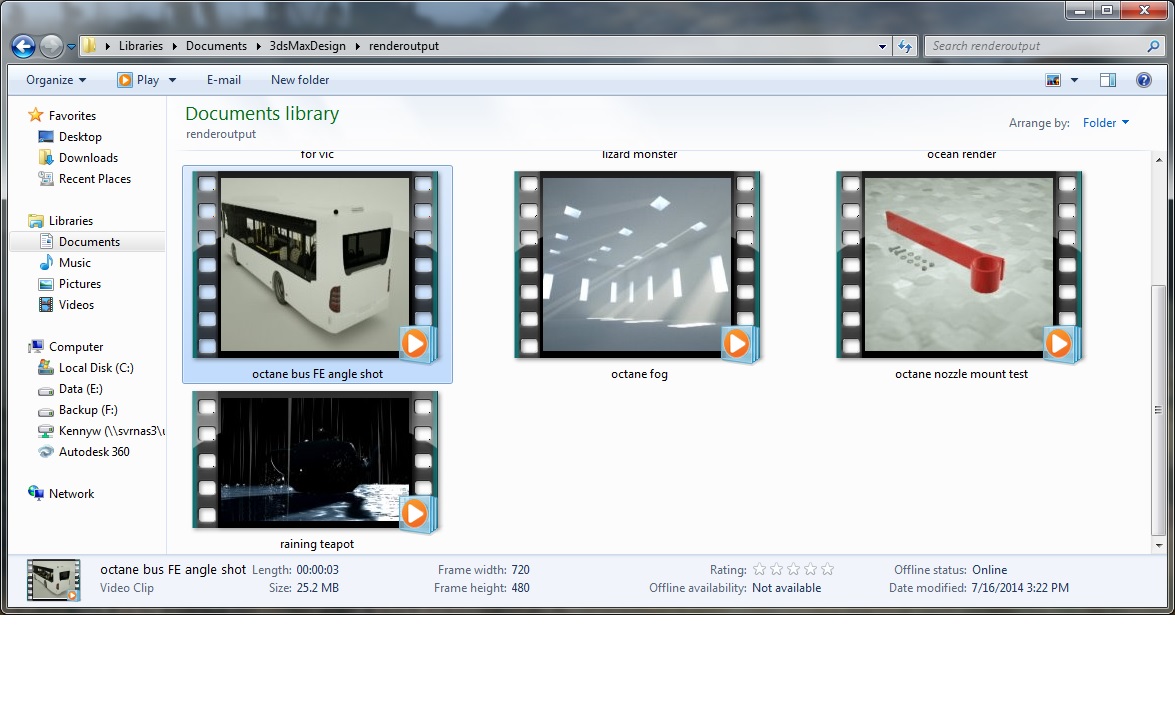Click the Forward navigation arrow
Screen dimensions: 1175x720
click(51, 46)
